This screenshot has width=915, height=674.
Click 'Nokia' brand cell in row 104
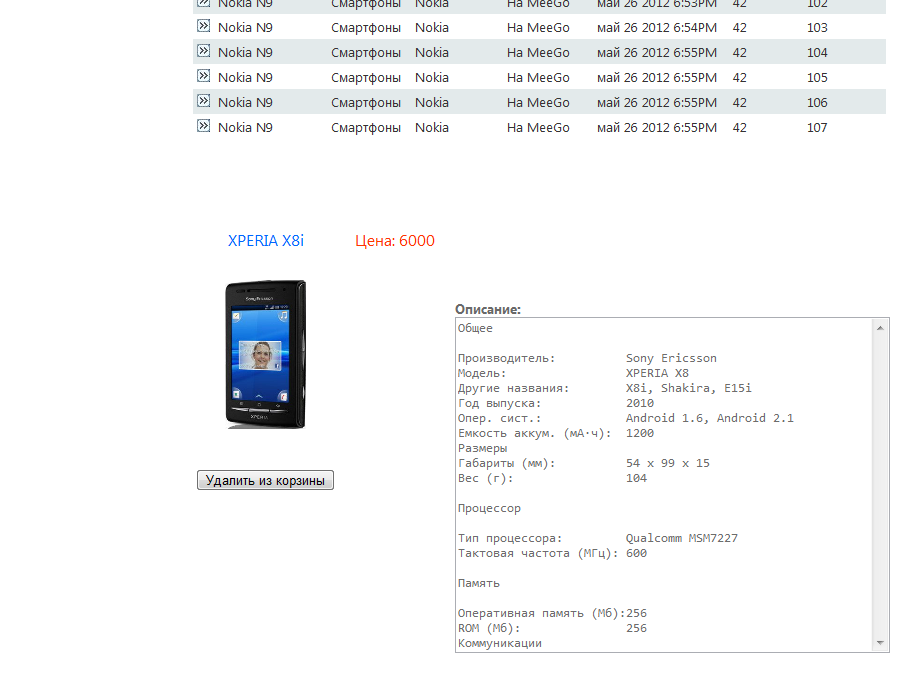tap(432, 53)
